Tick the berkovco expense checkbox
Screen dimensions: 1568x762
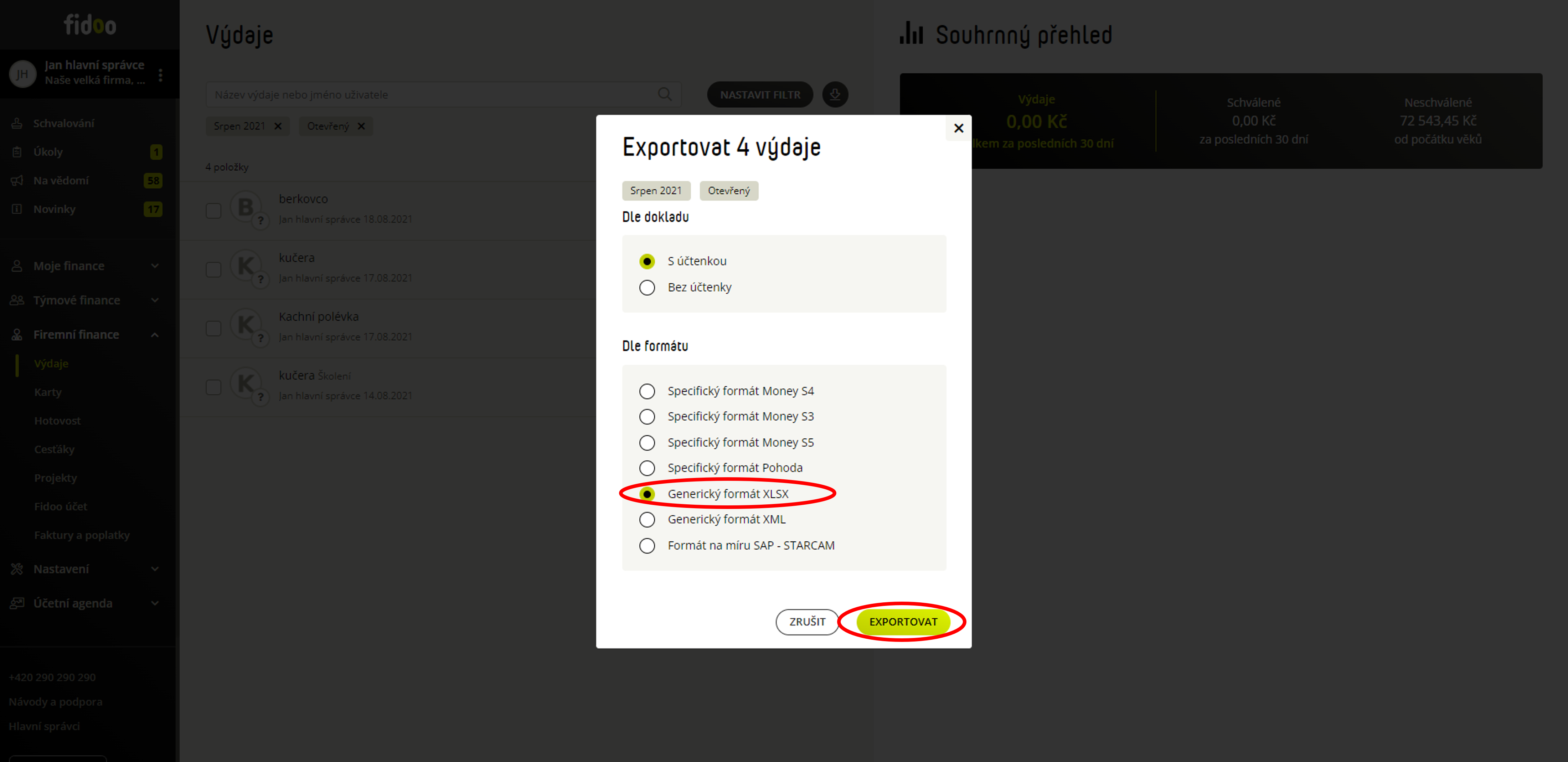(x=213, y=211)
